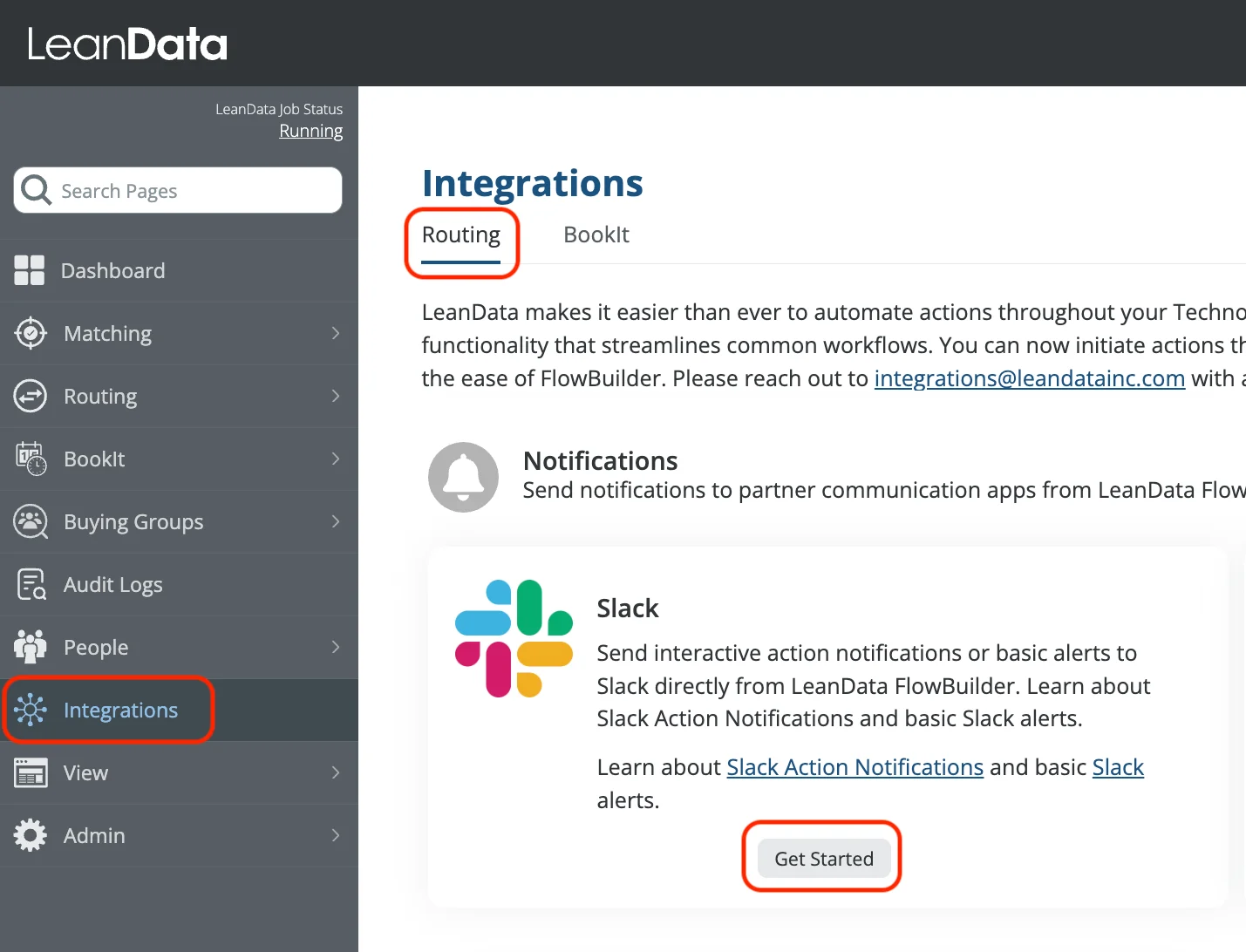Expand the Admin menu chevron
Viewport: 1246px width, 952px height.
pyautogui.click(x=336, y=835)
